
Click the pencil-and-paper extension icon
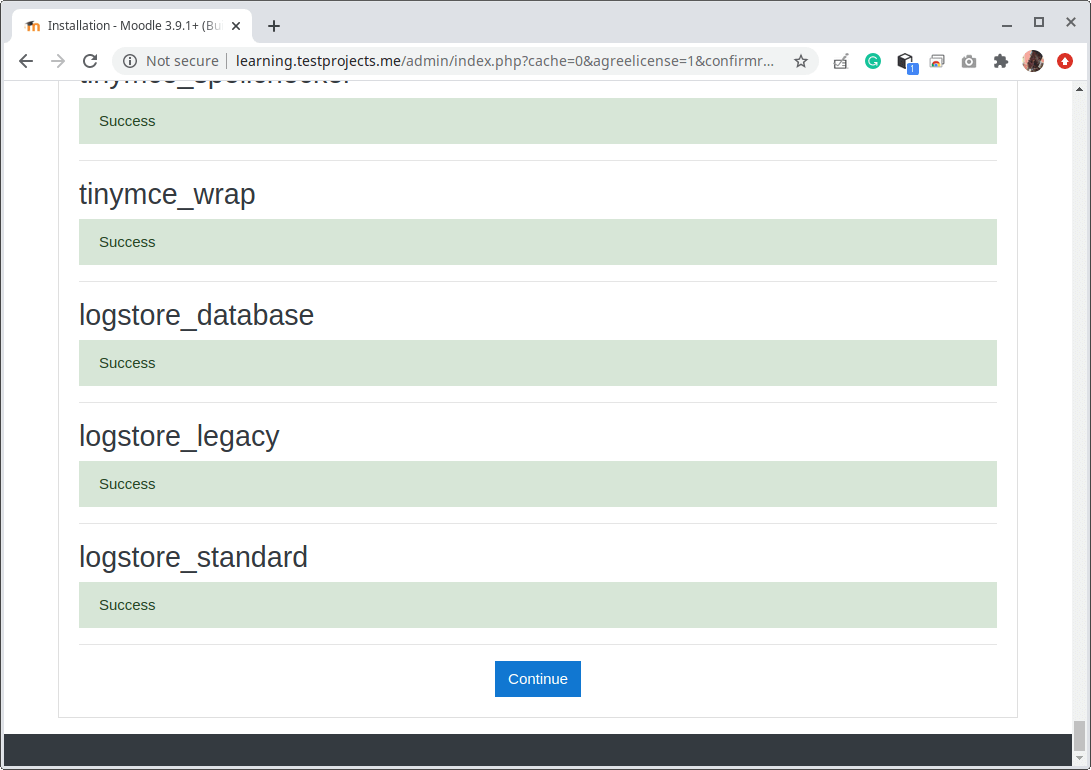tap(841, 61)
